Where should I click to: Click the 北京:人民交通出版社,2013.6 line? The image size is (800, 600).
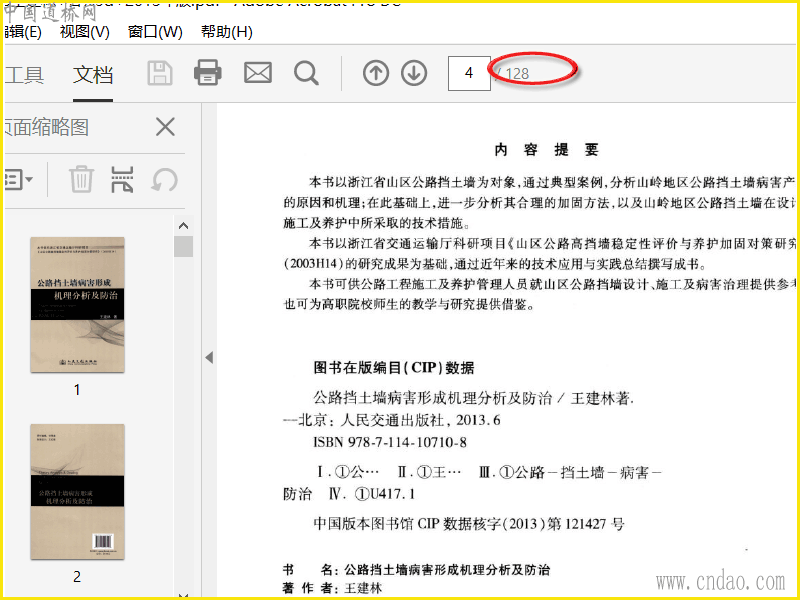(x=392, y=420)
